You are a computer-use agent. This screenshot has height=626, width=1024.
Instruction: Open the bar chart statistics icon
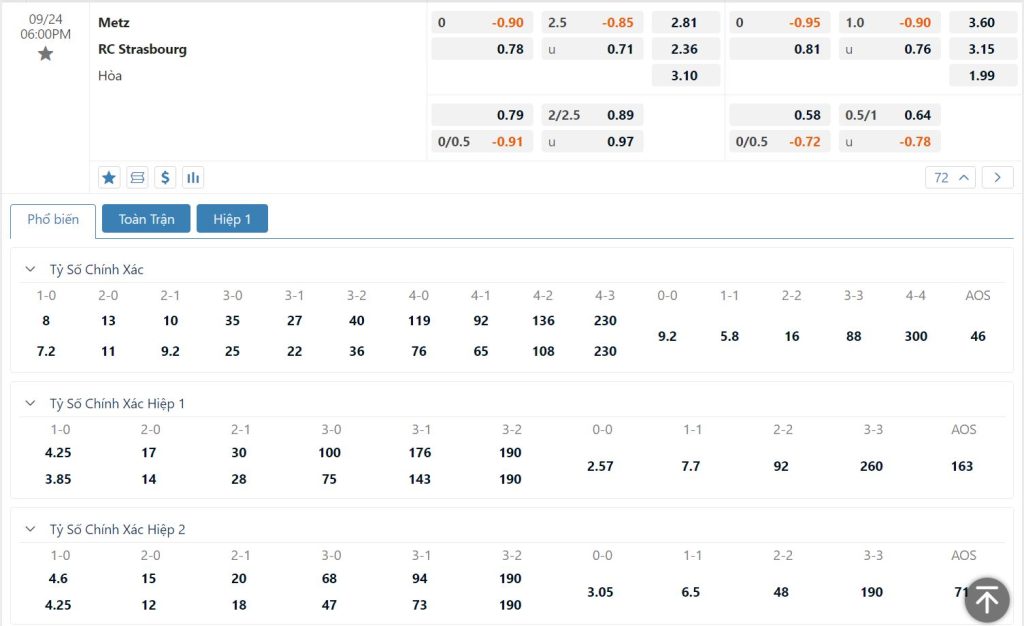click(x=193, y=178)
